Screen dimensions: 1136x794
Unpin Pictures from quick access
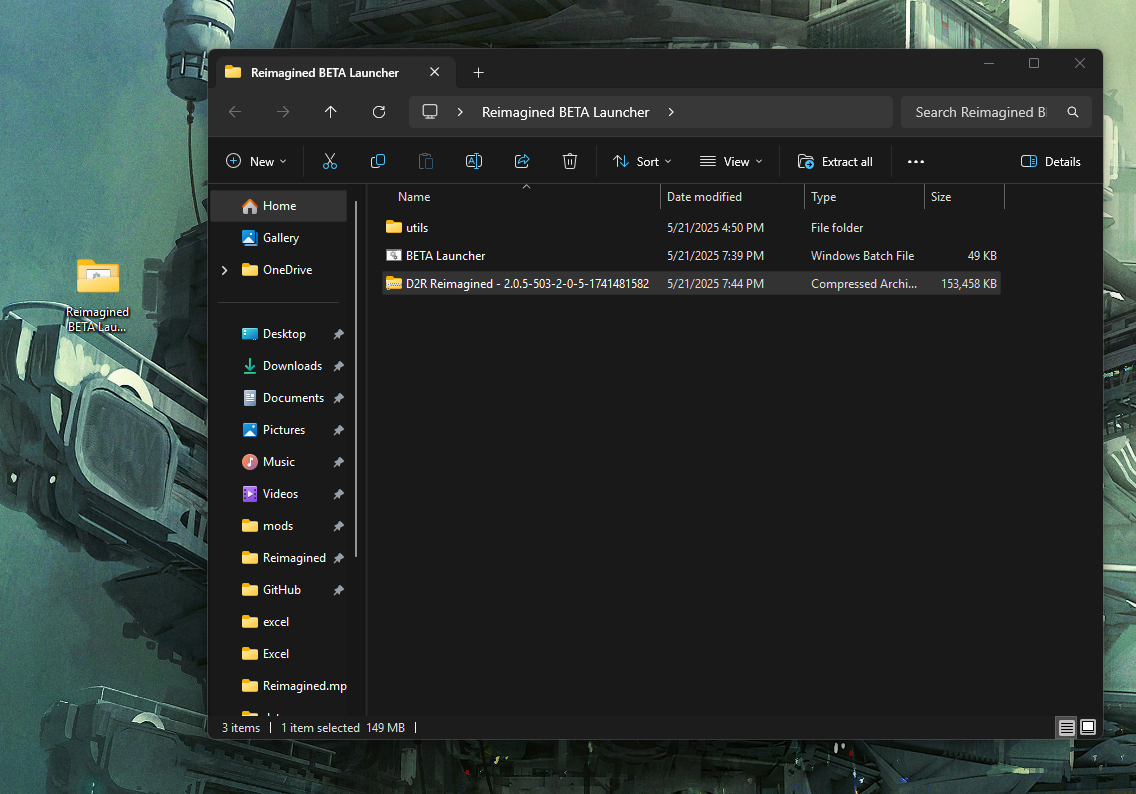(x=338, y=430)
